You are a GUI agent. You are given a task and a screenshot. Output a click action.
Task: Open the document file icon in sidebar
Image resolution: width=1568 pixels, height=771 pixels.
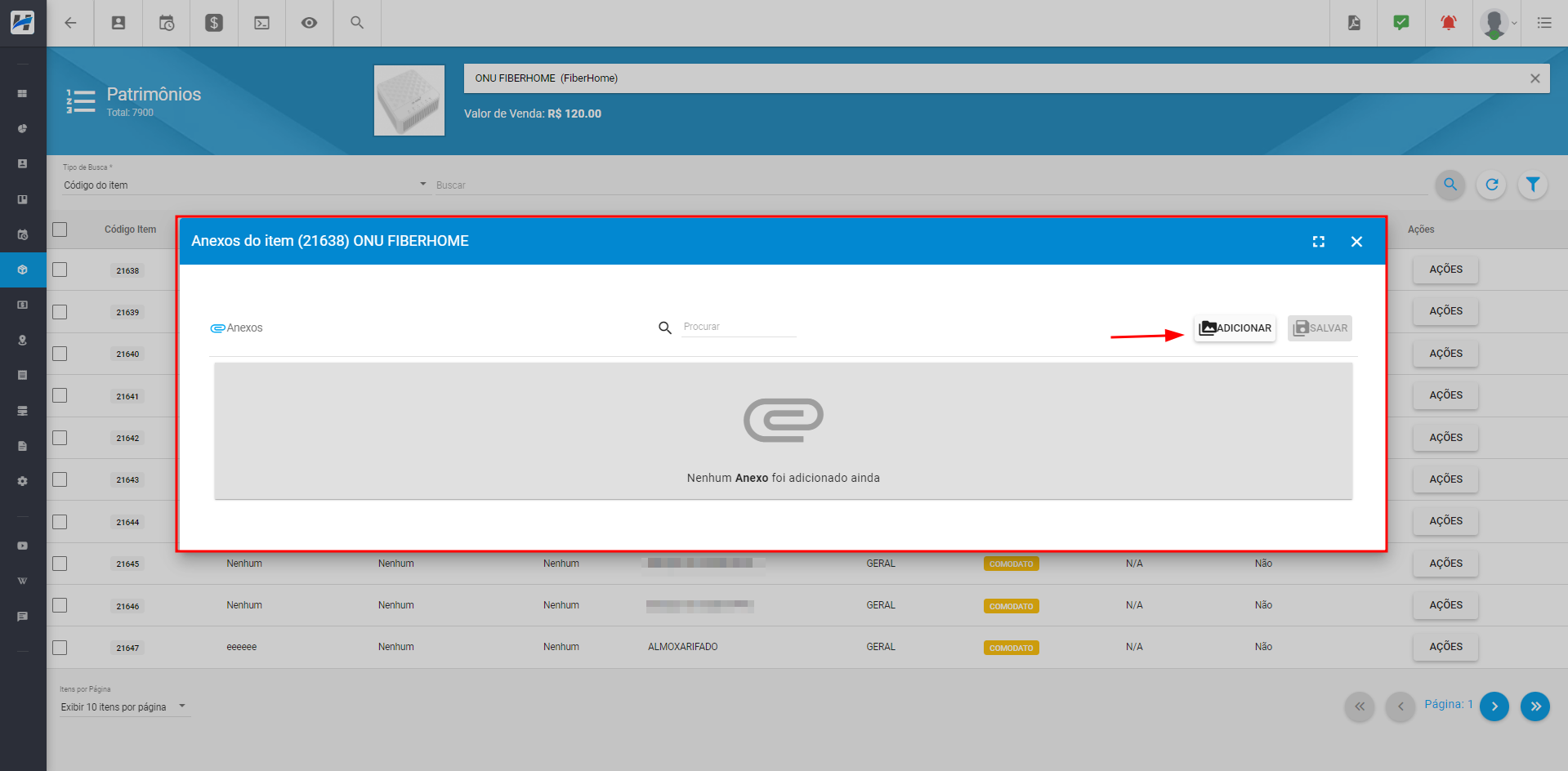pos(23,446)
